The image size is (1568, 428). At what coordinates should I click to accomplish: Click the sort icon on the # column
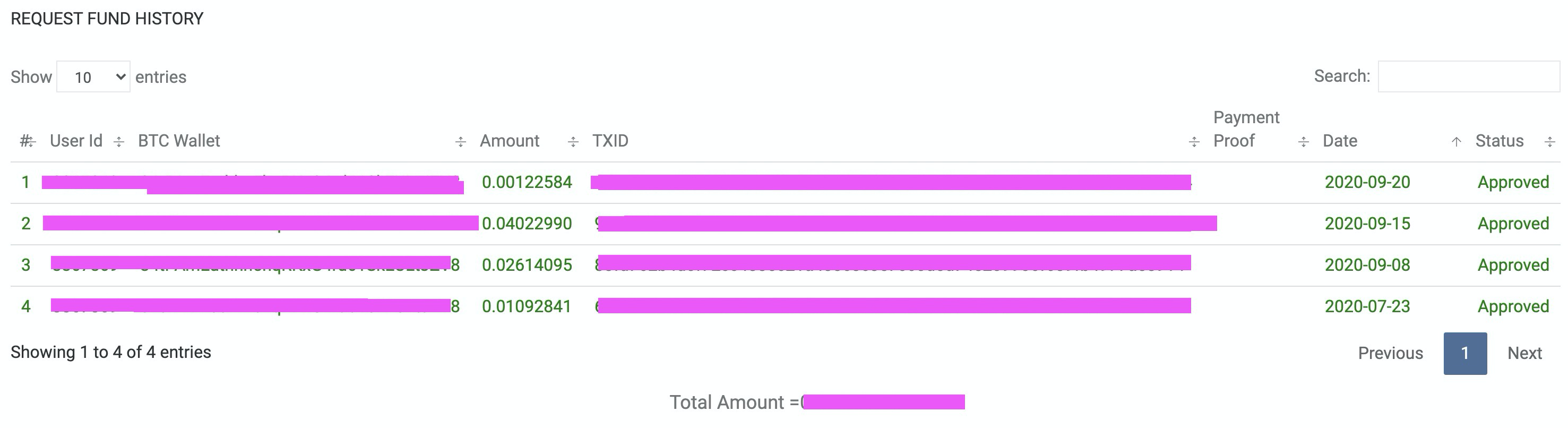[x=30, y=142]
